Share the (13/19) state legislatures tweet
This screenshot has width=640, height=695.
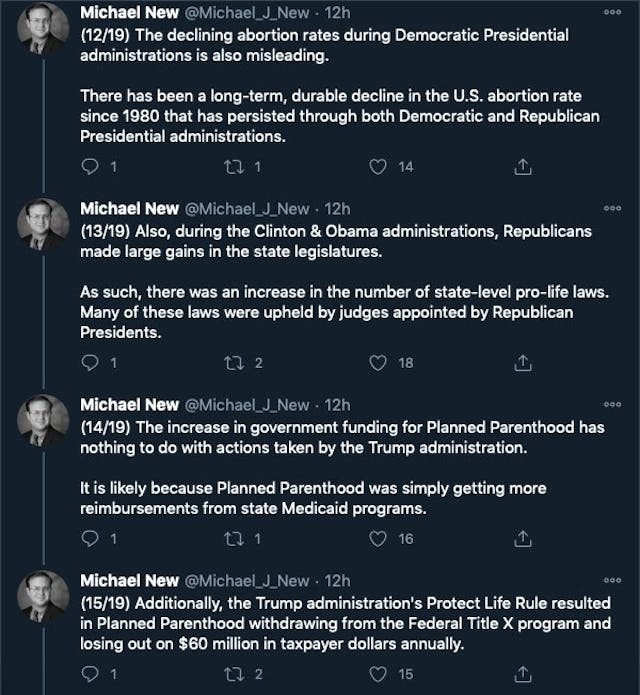[x=521, y=362]
